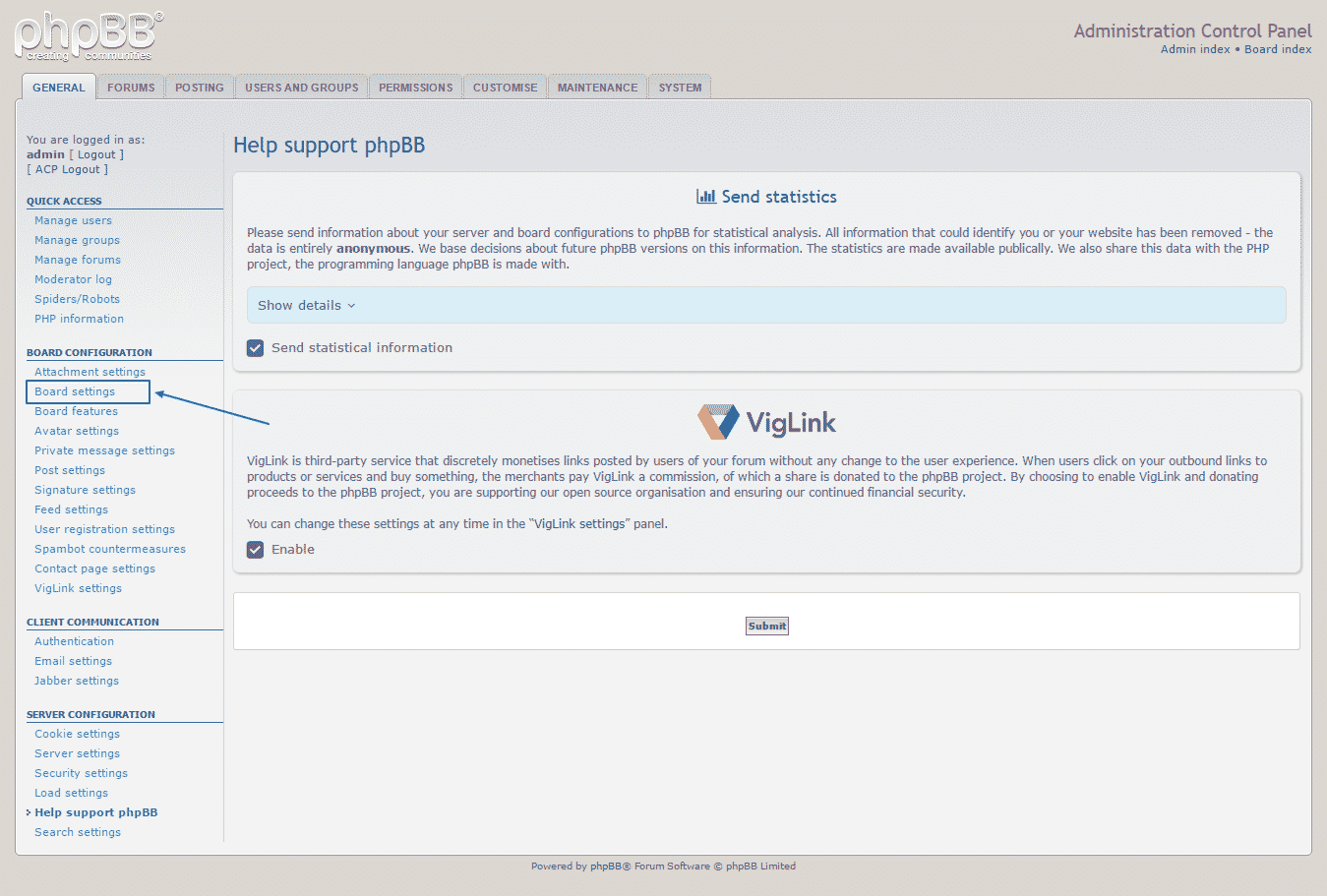This screenshot has width=1327, height=896.
Task: Open Board index from the header
Action: point(1278,48)
